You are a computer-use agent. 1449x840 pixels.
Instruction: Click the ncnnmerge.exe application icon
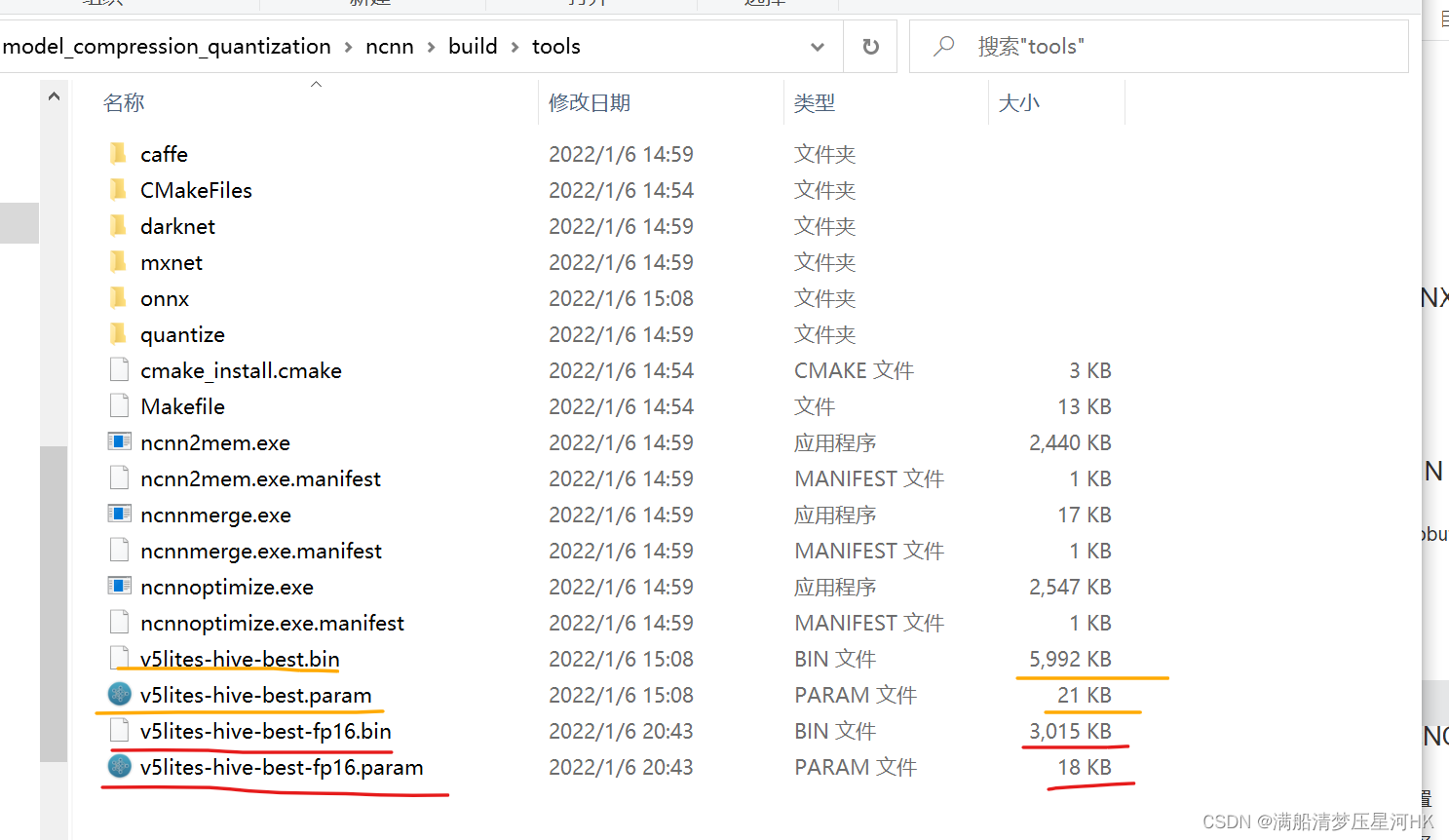(119, 515)
